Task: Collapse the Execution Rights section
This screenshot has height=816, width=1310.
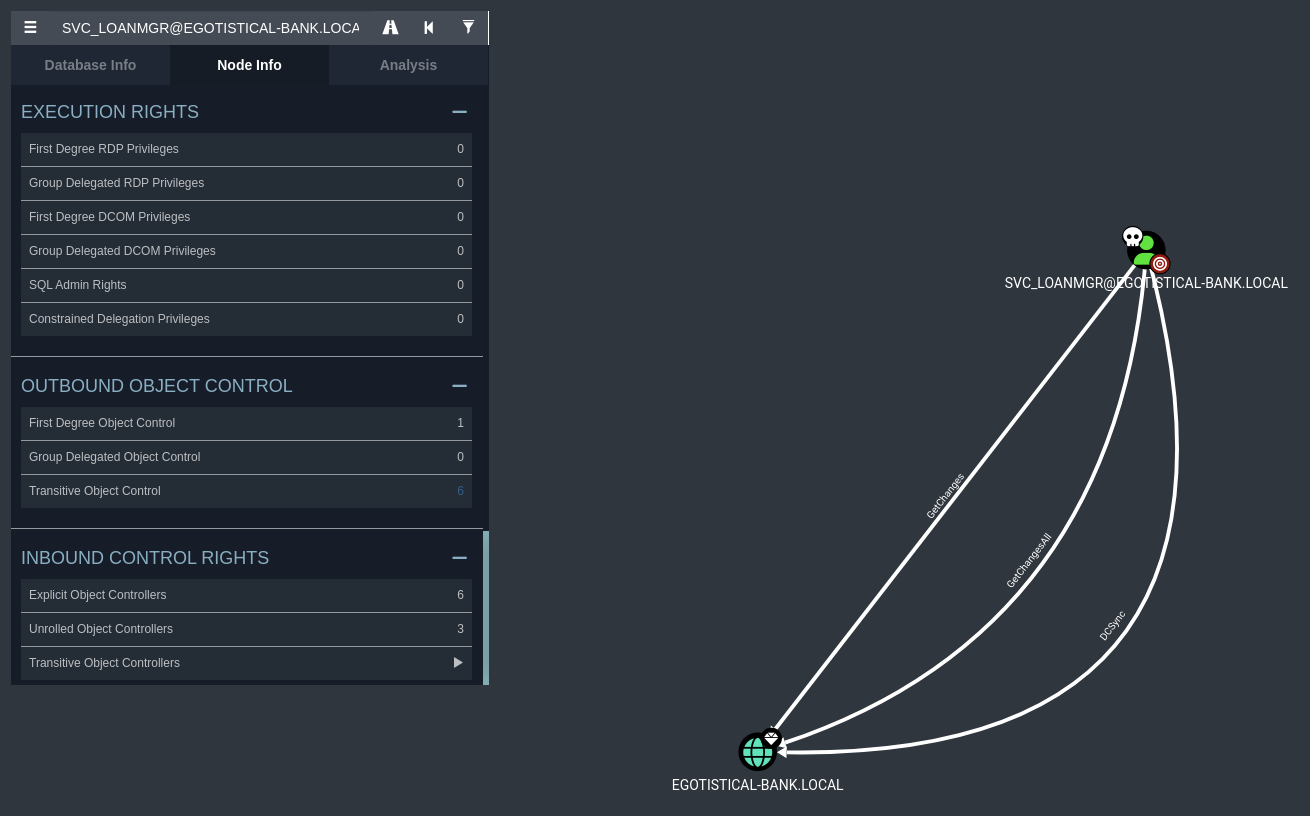Action: click(x=459, y=112)
